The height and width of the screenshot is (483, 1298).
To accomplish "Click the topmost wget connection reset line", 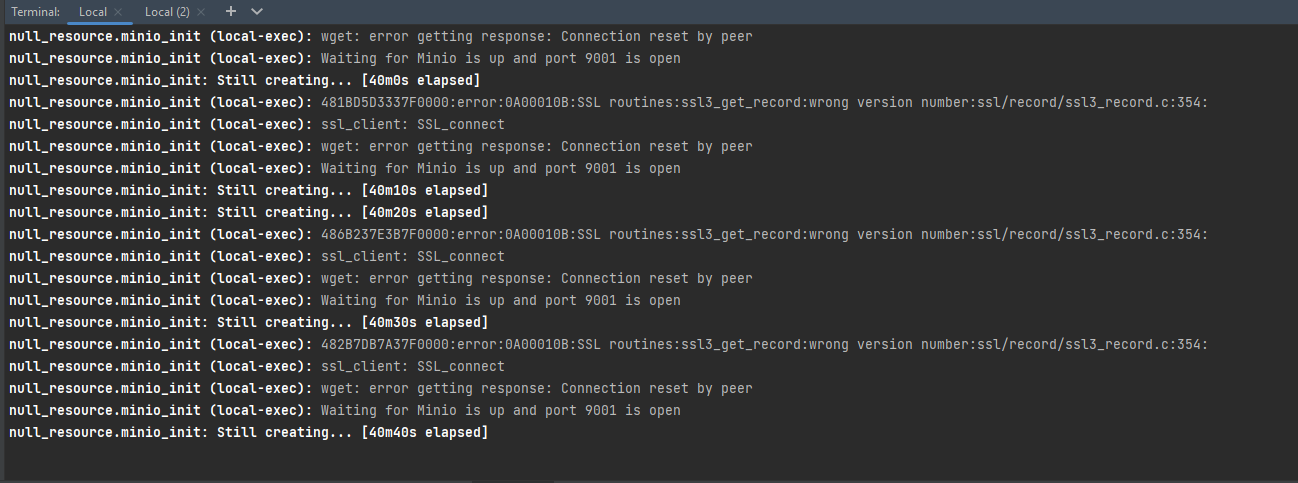I will click(x=380, y=36).
